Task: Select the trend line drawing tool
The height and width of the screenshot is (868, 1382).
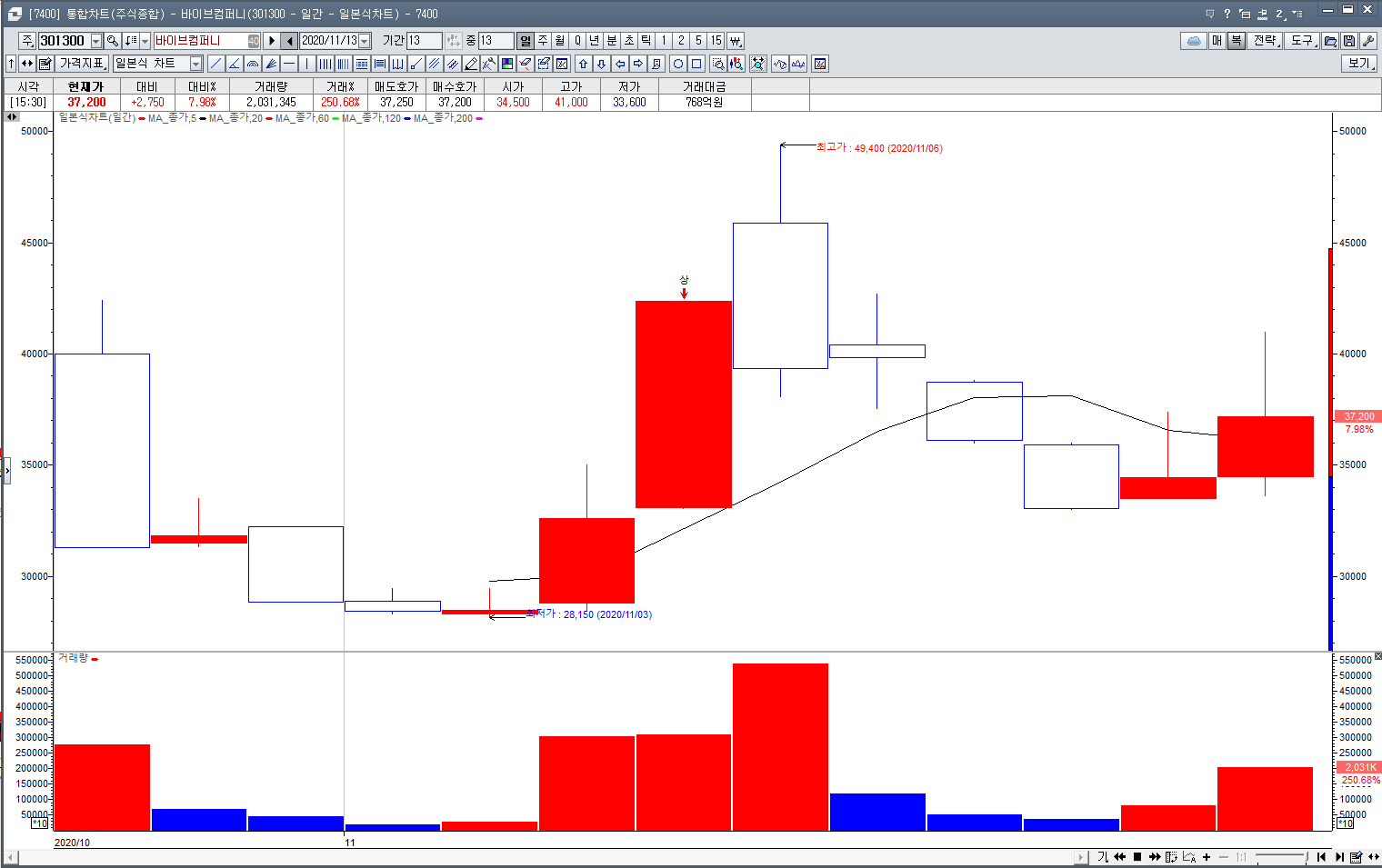Action: pos(216,64)
